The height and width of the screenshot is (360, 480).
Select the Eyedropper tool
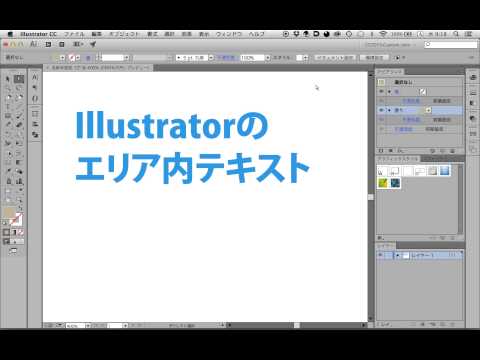pyautogui.click(x=8, y=171)
